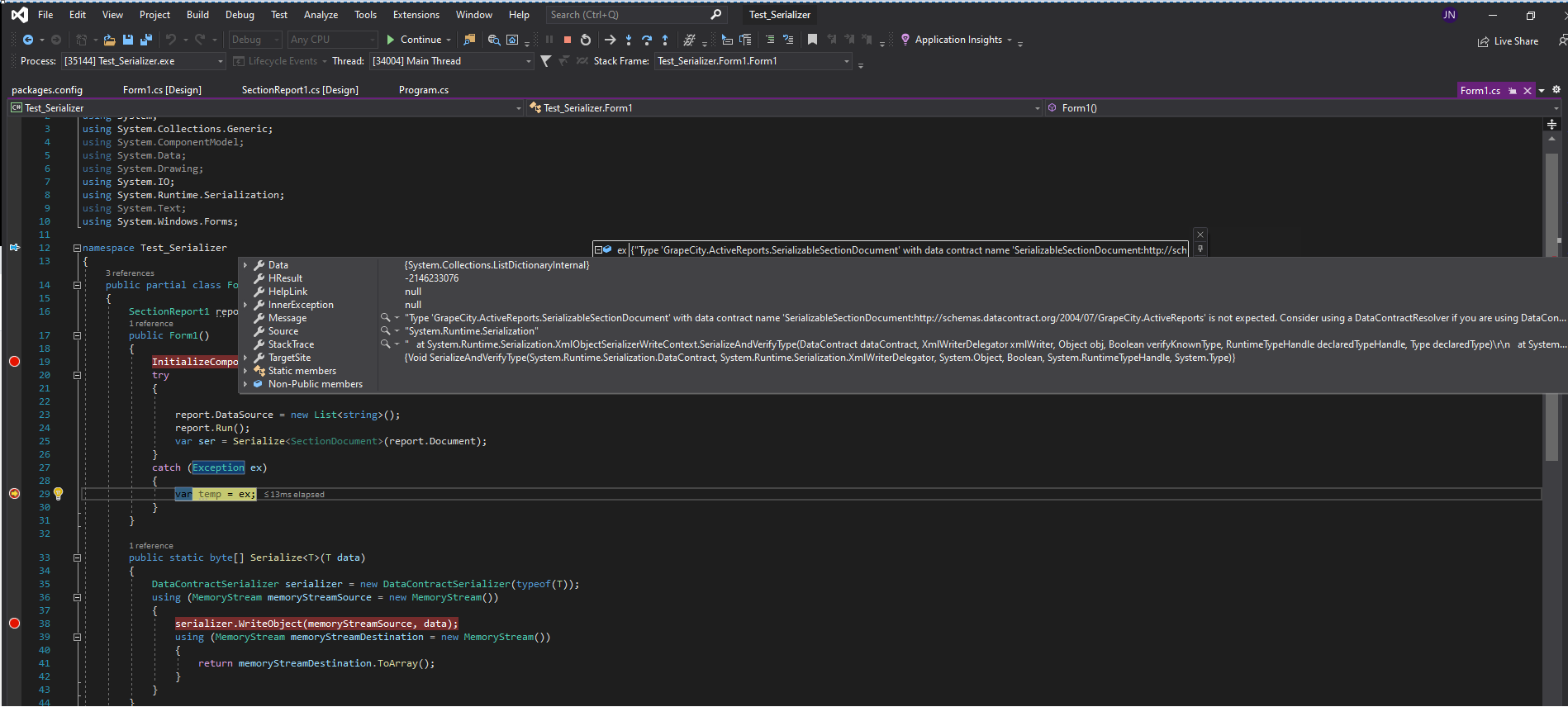1568x707 pixels.
Task: Expand TargetSite in the datatip
Action: [x=245, y=358]
